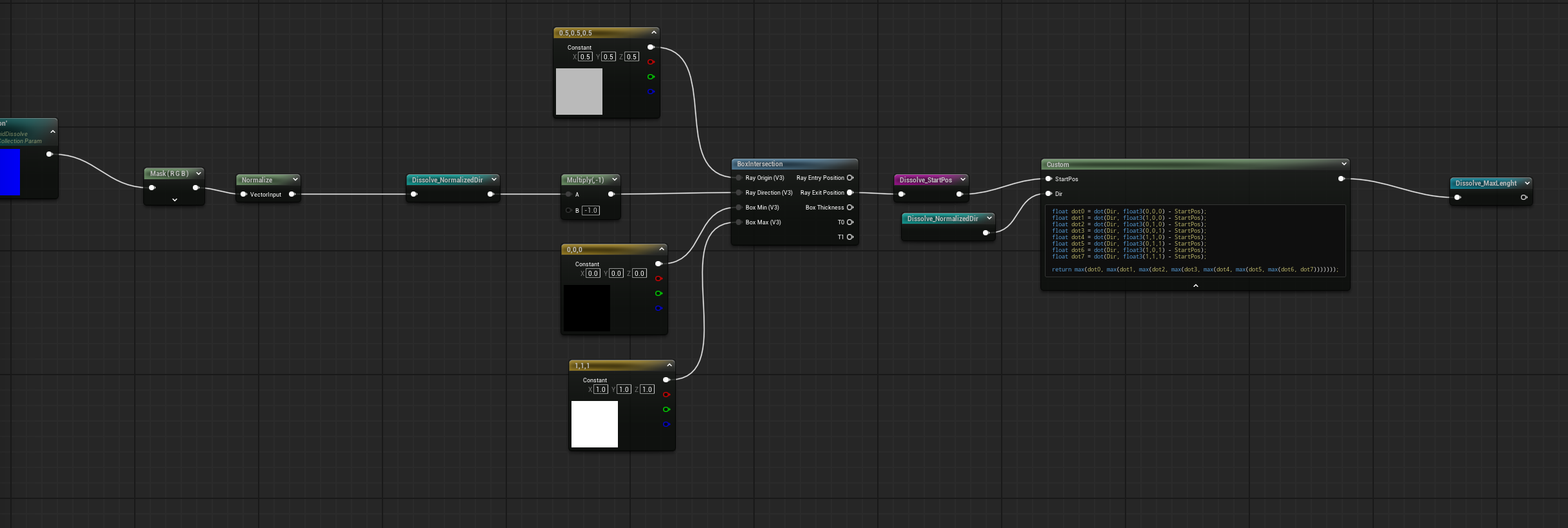Click X value 0.5 field in constant

[585, 57]
